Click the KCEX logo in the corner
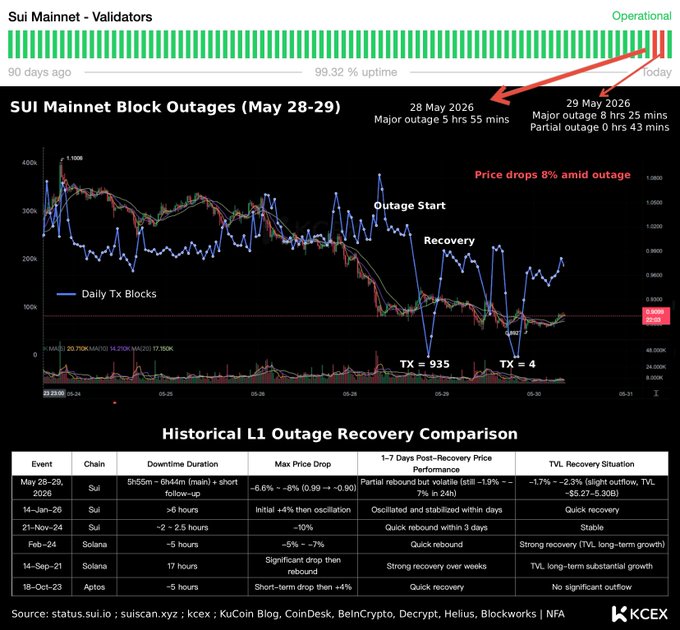The height and width of the screenshot is (630, 680). pos(640,614)
